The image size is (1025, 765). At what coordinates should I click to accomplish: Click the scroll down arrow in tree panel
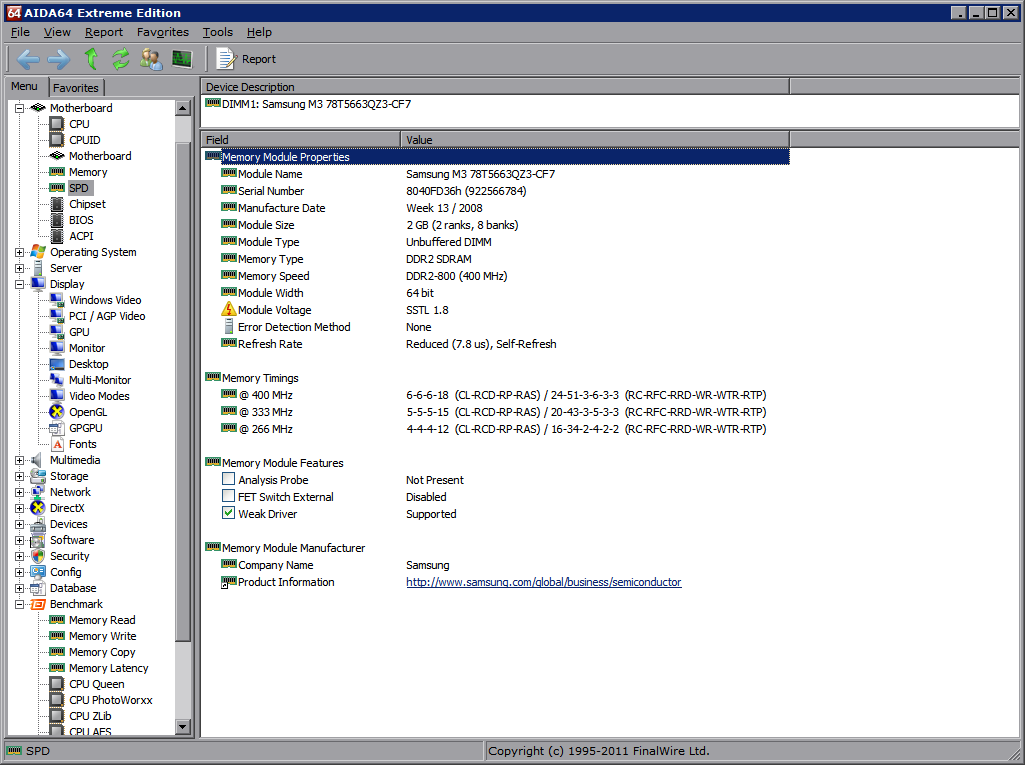tap(183, 727)
